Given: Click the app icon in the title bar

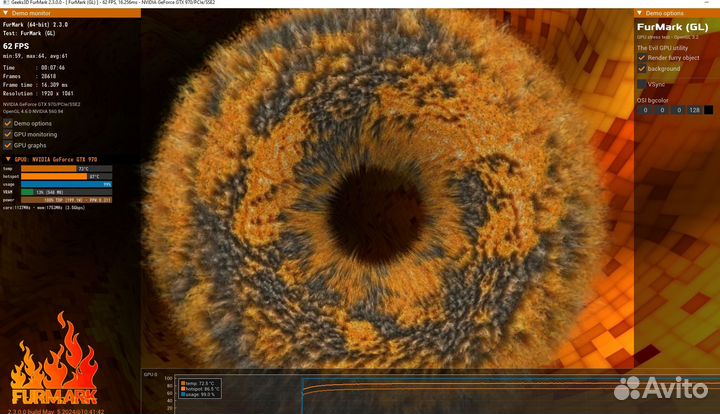Looking at the screenshot, I should pyautogui.click(x=5, y=4).
